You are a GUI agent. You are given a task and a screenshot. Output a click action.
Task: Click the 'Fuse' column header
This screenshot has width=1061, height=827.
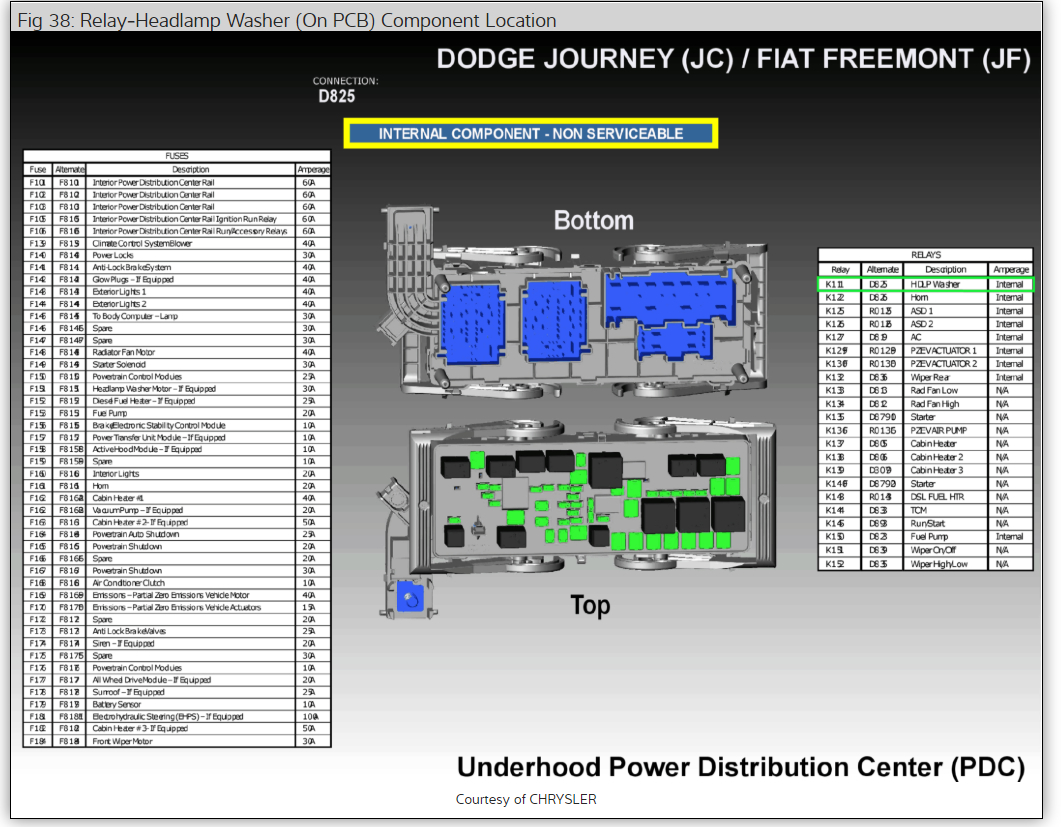[x=38, y=169]
